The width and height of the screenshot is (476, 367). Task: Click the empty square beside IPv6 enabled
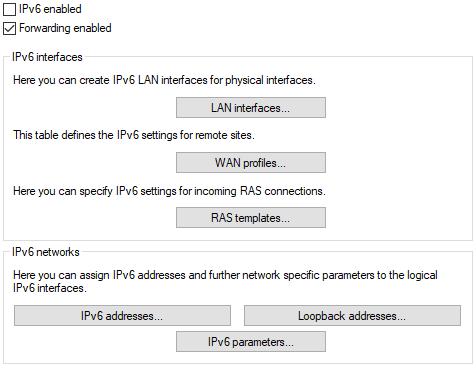tap(9, 9)
